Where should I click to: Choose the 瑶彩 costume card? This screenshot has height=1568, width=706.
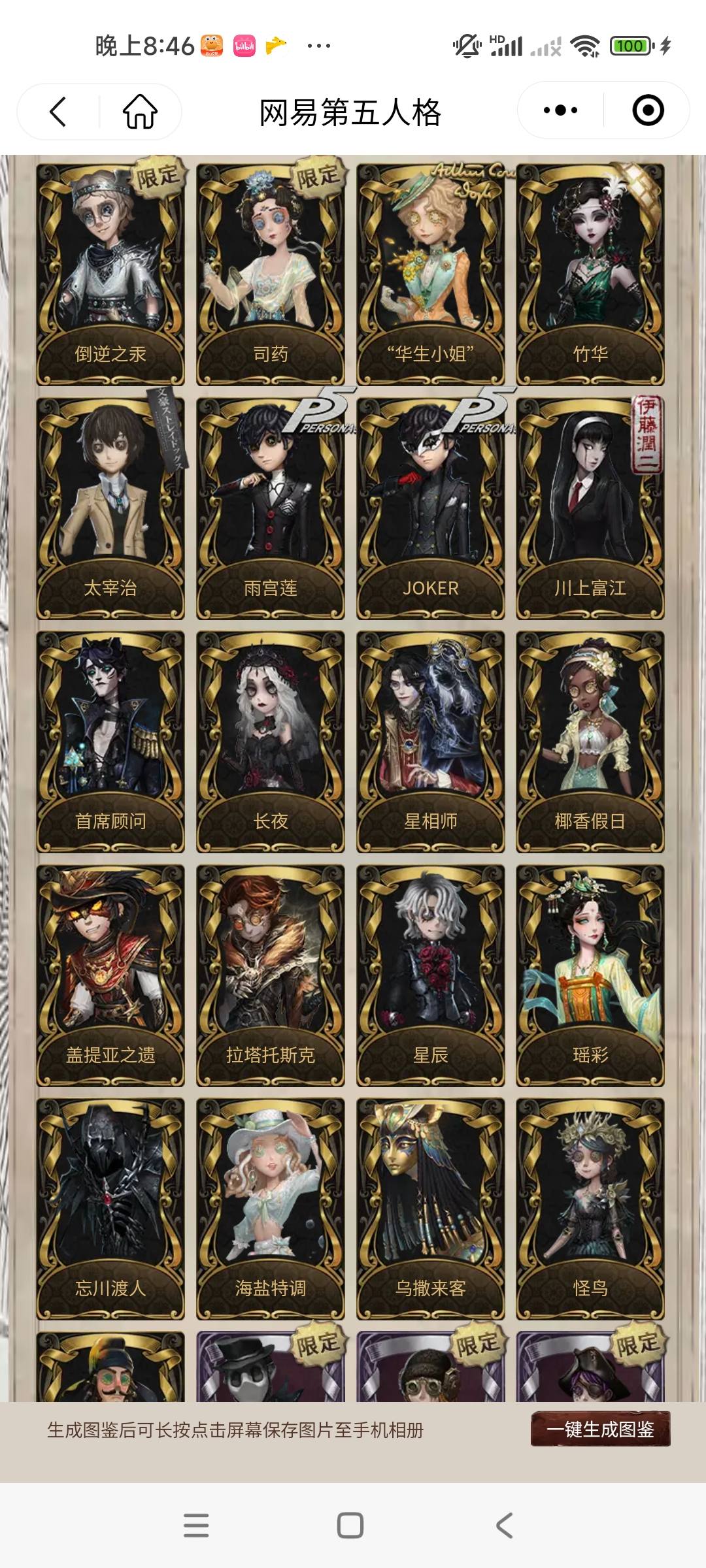(590, 975)
